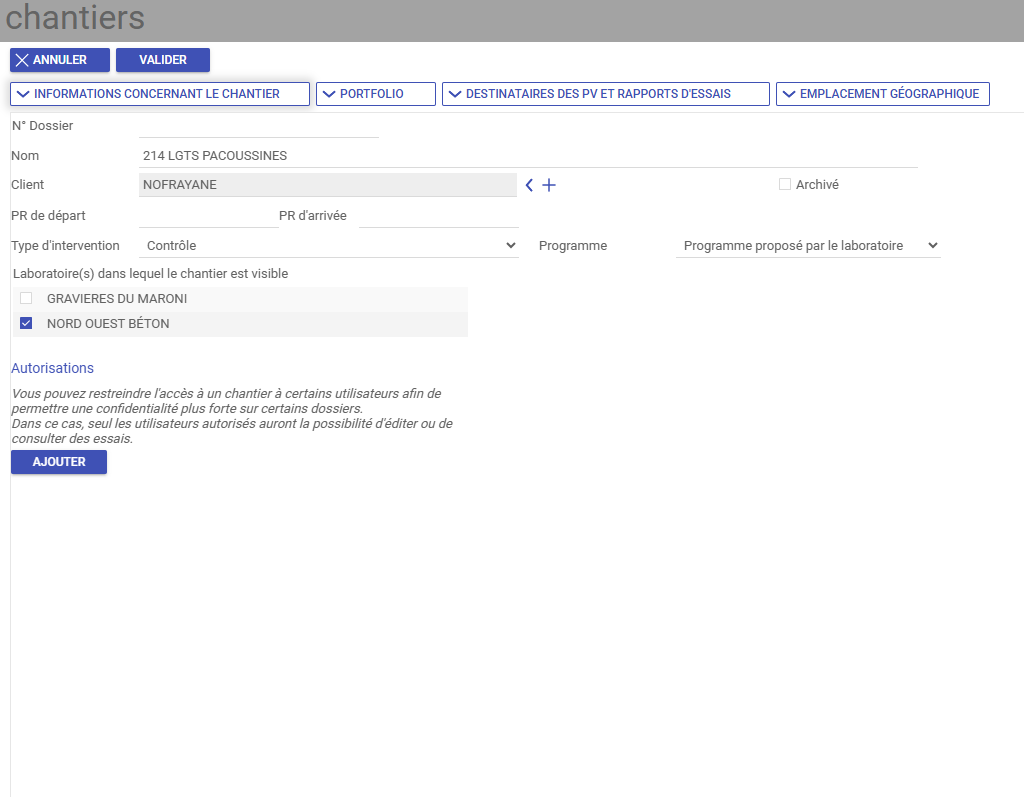Expand the Portfolio section
The image size is (1024, 797).
(375, 94)
